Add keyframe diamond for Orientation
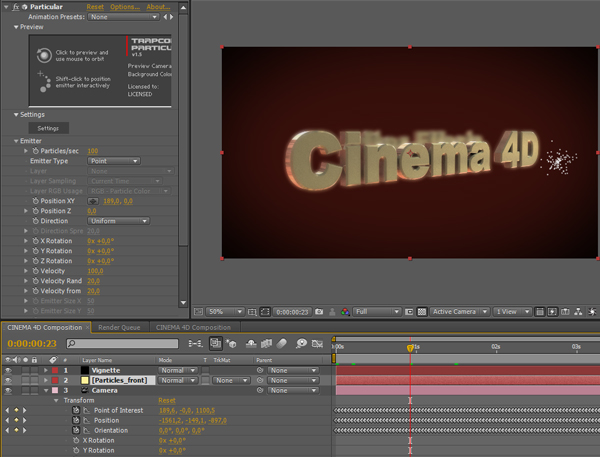Image resolution: width=600 pixels, height=457 pixels. point(16,430)
